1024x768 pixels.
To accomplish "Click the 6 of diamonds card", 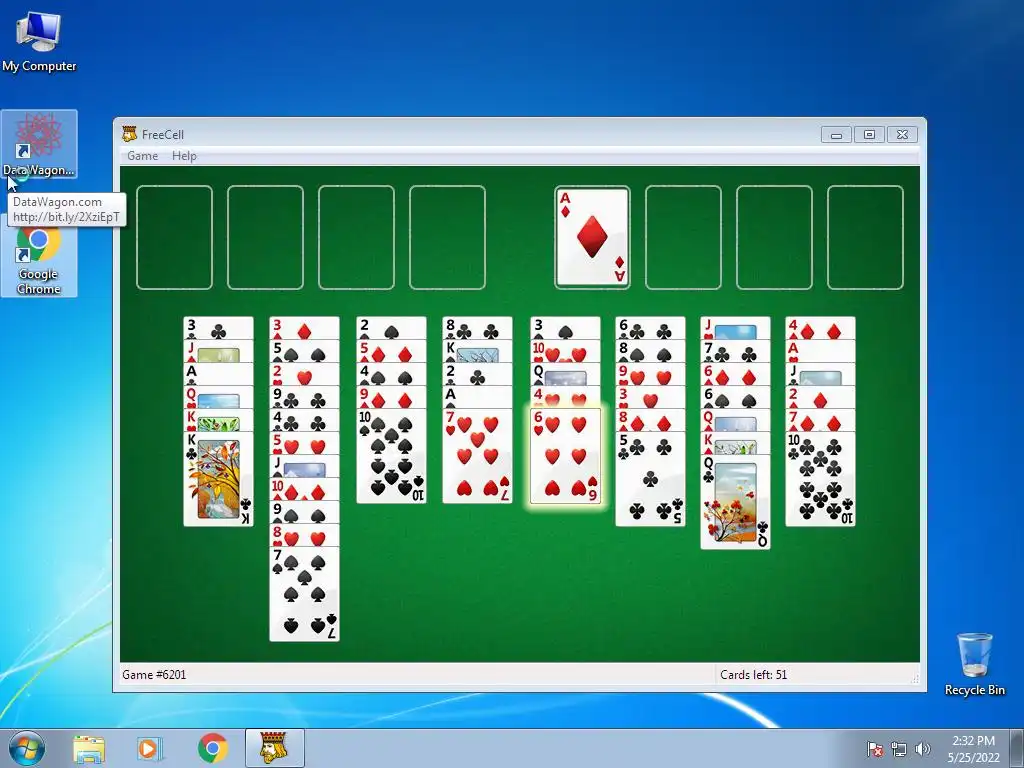I will pos(735,374).
